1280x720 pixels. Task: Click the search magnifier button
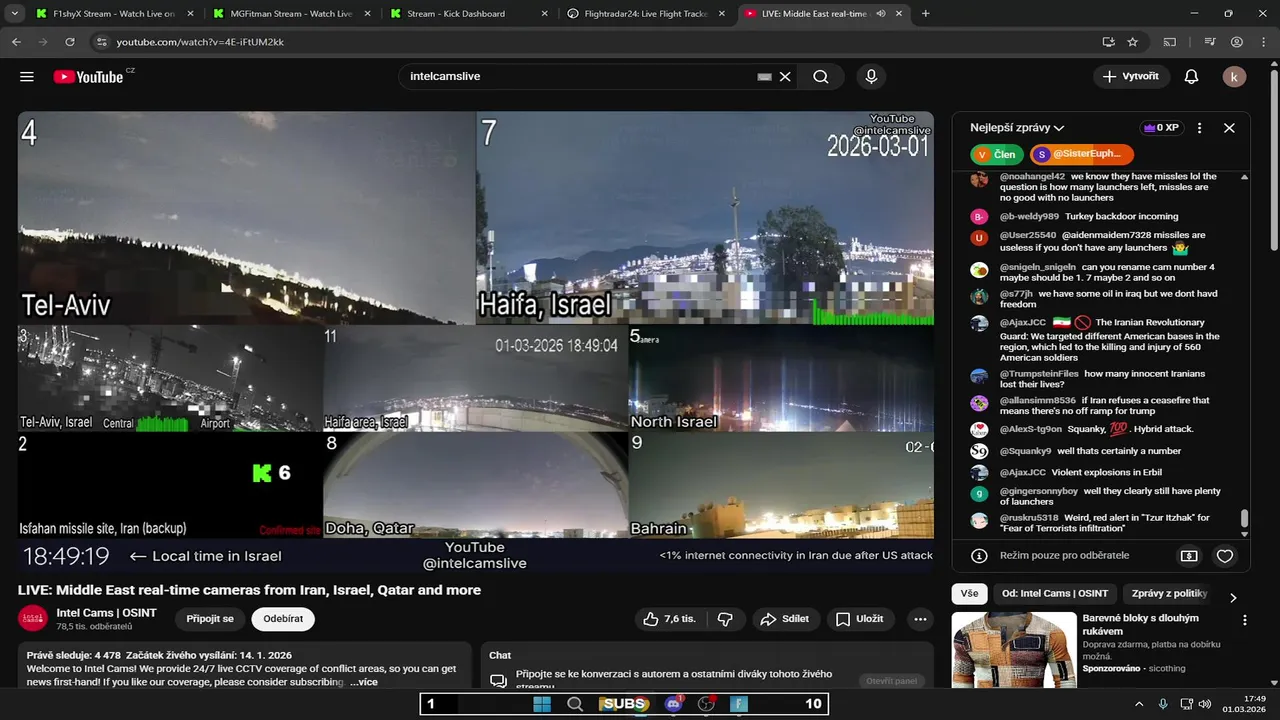821,77
